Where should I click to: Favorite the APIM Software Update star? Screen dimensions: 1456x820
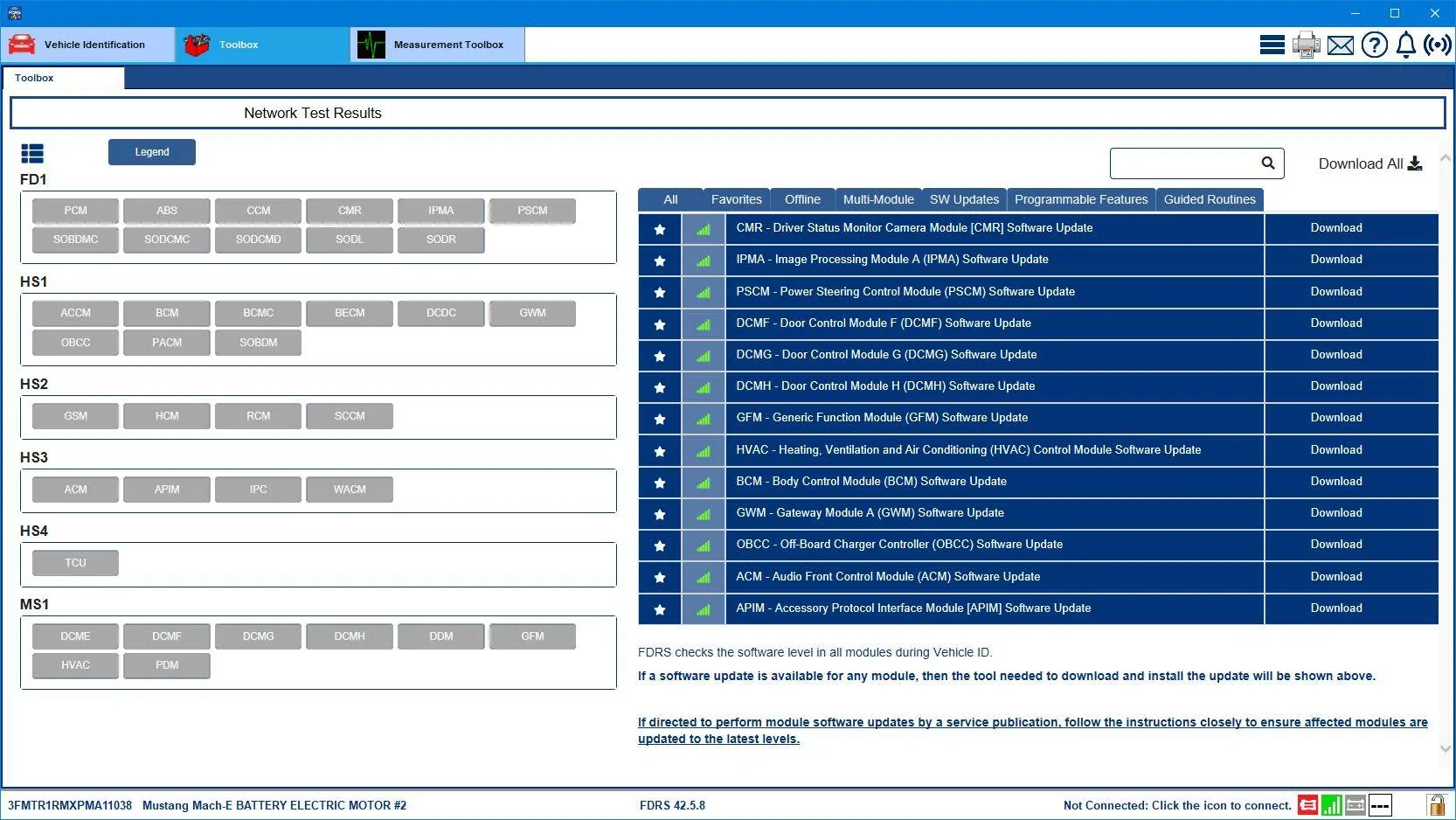point(660,609)
